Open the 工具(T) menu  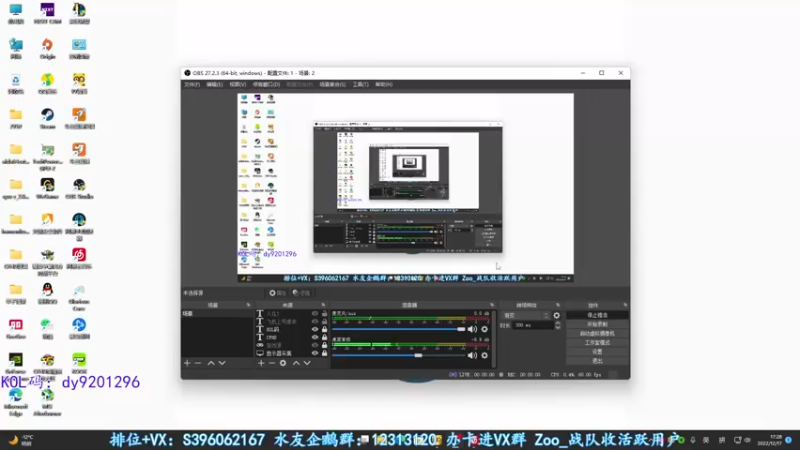(360, 84)
